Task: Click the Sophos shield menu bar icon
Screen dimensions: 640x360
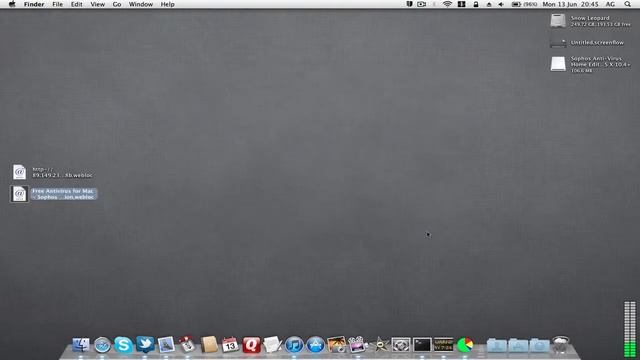Action: pos(409,4)
